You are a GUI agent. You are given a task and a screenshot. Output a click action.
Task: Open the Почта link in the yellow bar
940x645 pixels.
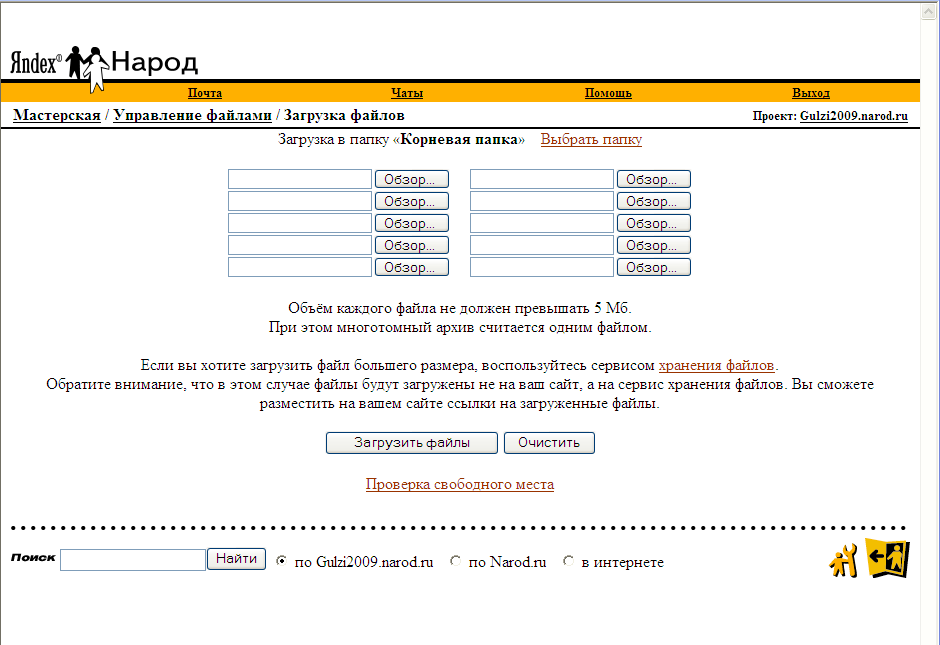(x=204, y=93)
